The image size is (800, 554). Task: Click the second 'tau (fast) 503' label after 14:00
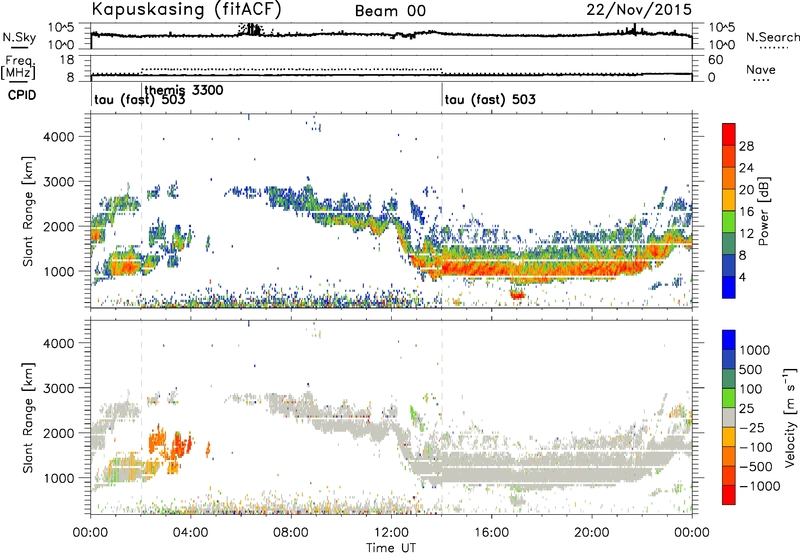pos(490,99)
